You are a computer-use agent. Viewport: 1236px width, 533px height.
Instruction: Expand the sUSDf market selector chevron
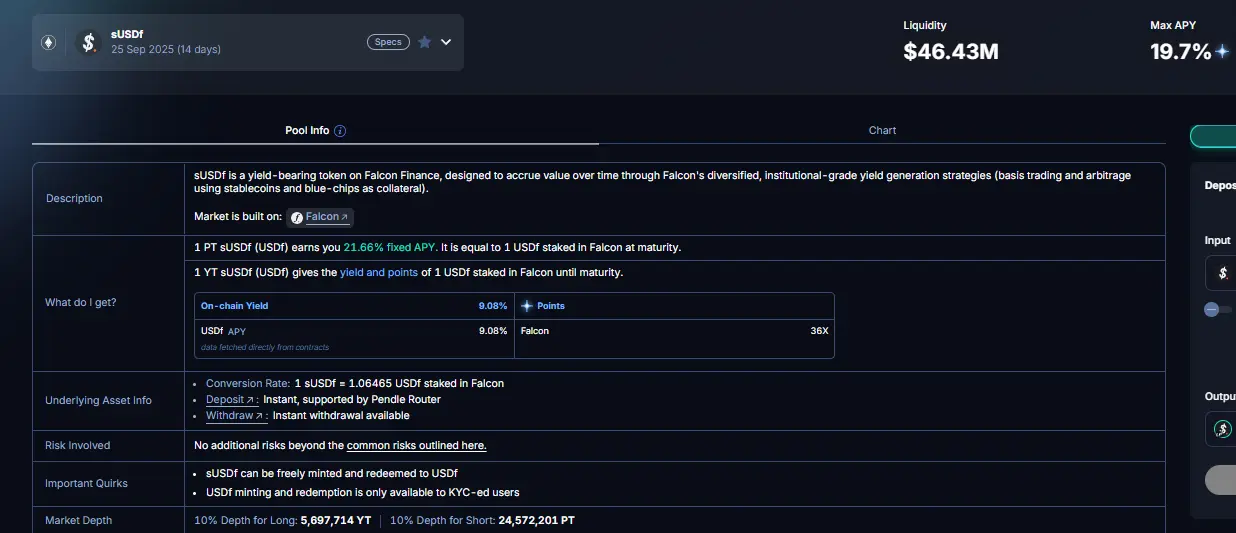tap(446, 42)
